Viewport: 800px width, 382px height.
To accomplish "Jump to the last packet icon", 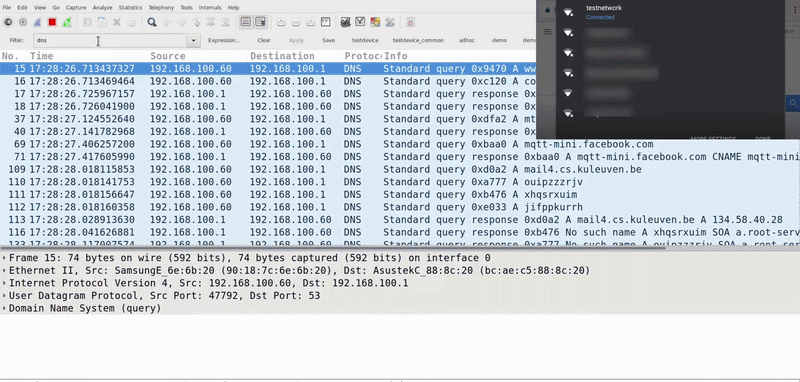I will [225, 22].
